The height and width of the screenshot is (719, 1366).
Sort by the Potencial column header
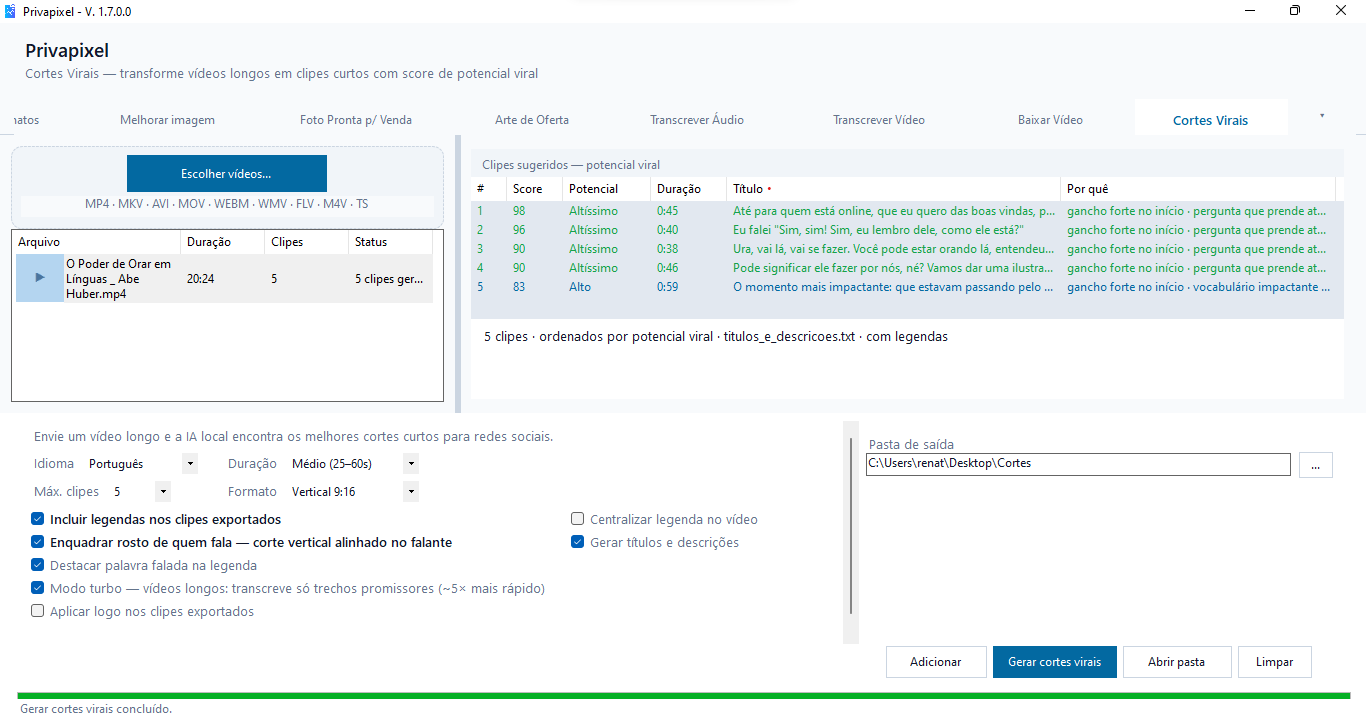[x=606, y=189]
